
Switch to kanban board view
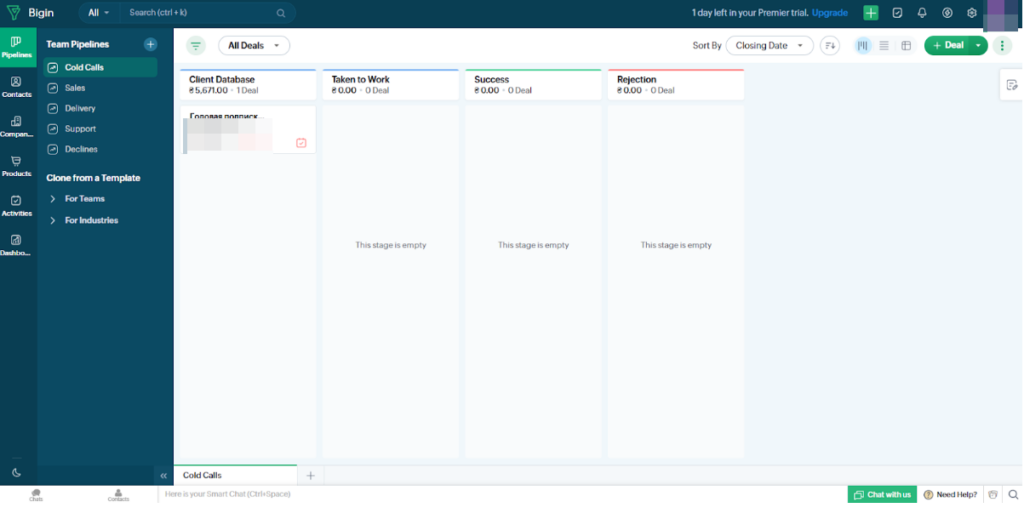[862, 45]
